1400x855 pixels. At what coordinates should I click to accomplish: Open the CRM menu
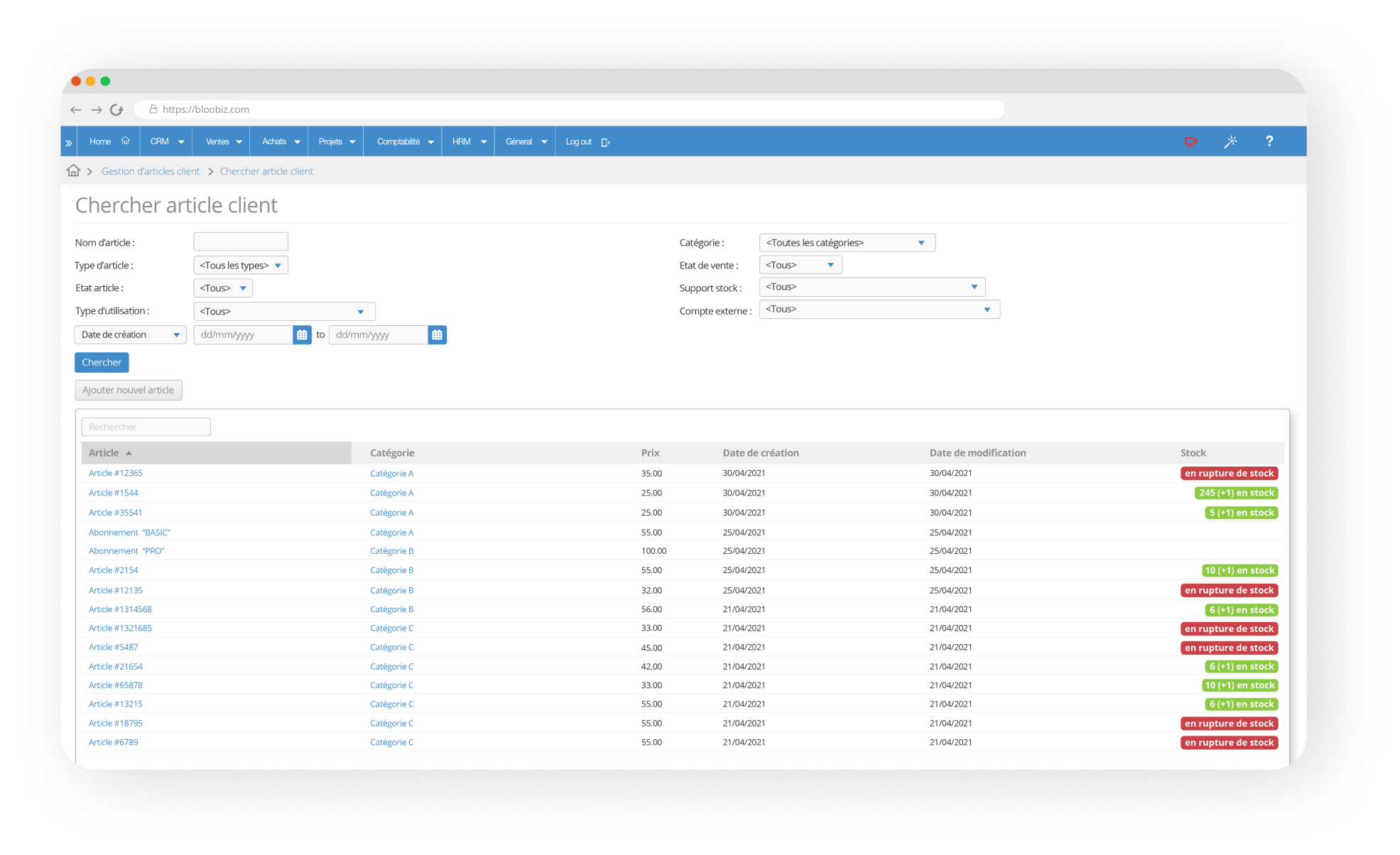click(x=167, y=141)
